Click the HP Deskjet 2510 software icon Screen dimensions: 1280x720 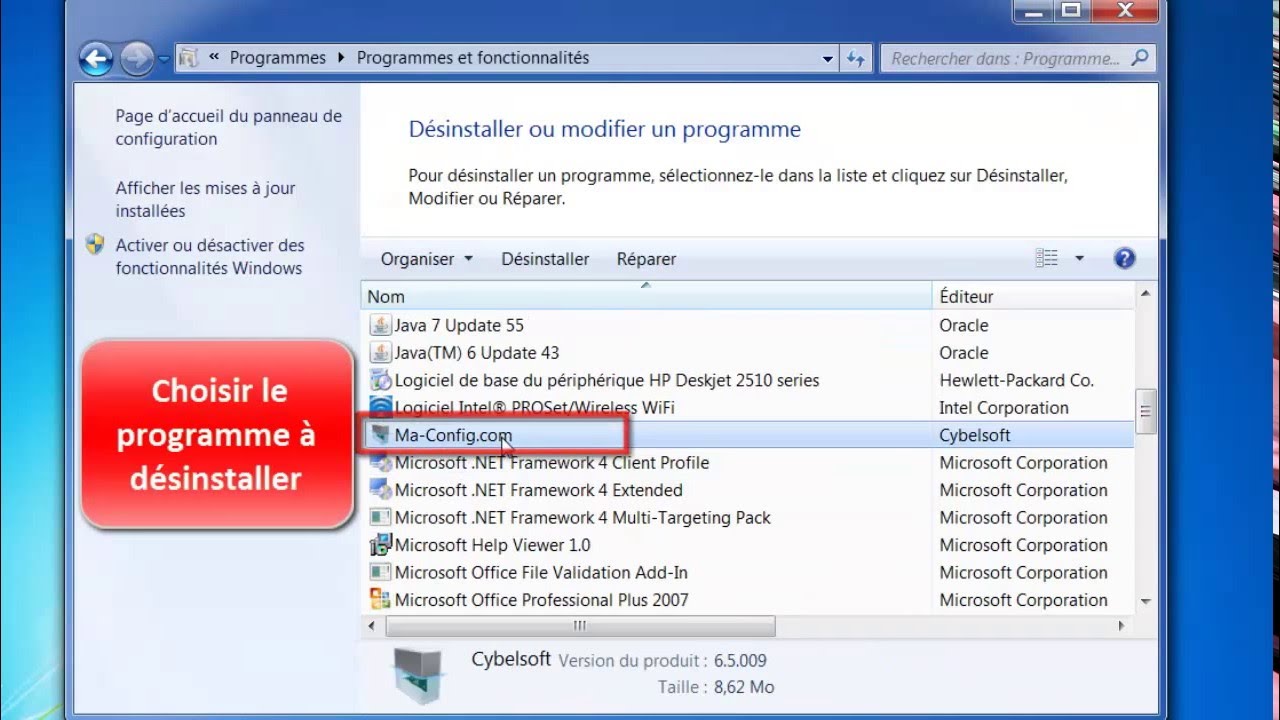(380, 380)
